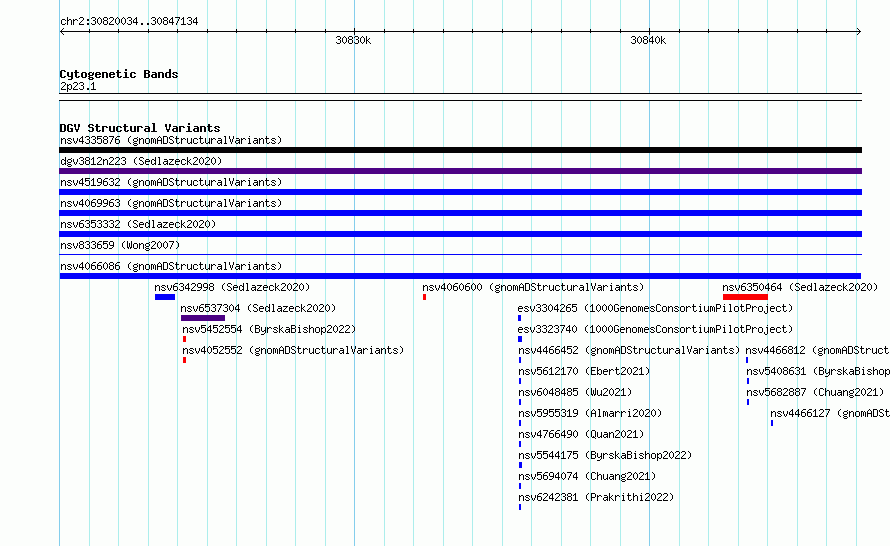Image resolution: width=890 pixels, height=546 pixels.
Task: Click the right arrow of ruler
Action: tap(859, 32)
